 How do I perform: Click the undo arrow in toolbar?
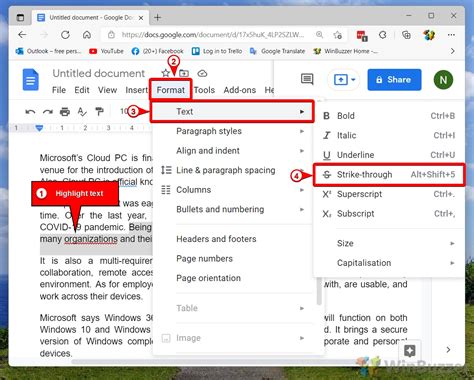(30, 112)
